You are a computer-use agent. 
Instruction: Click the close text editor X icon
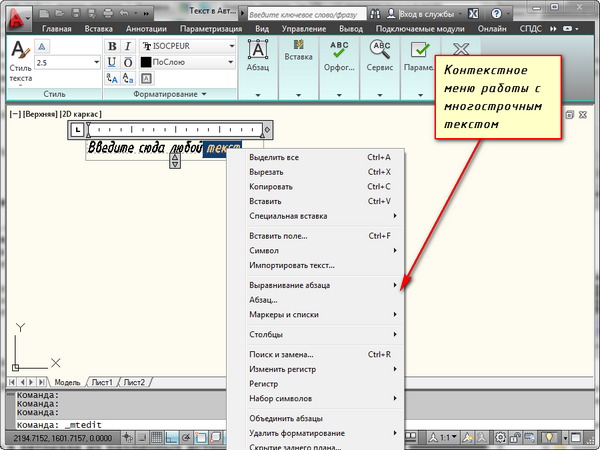click(x=461, y=48)
